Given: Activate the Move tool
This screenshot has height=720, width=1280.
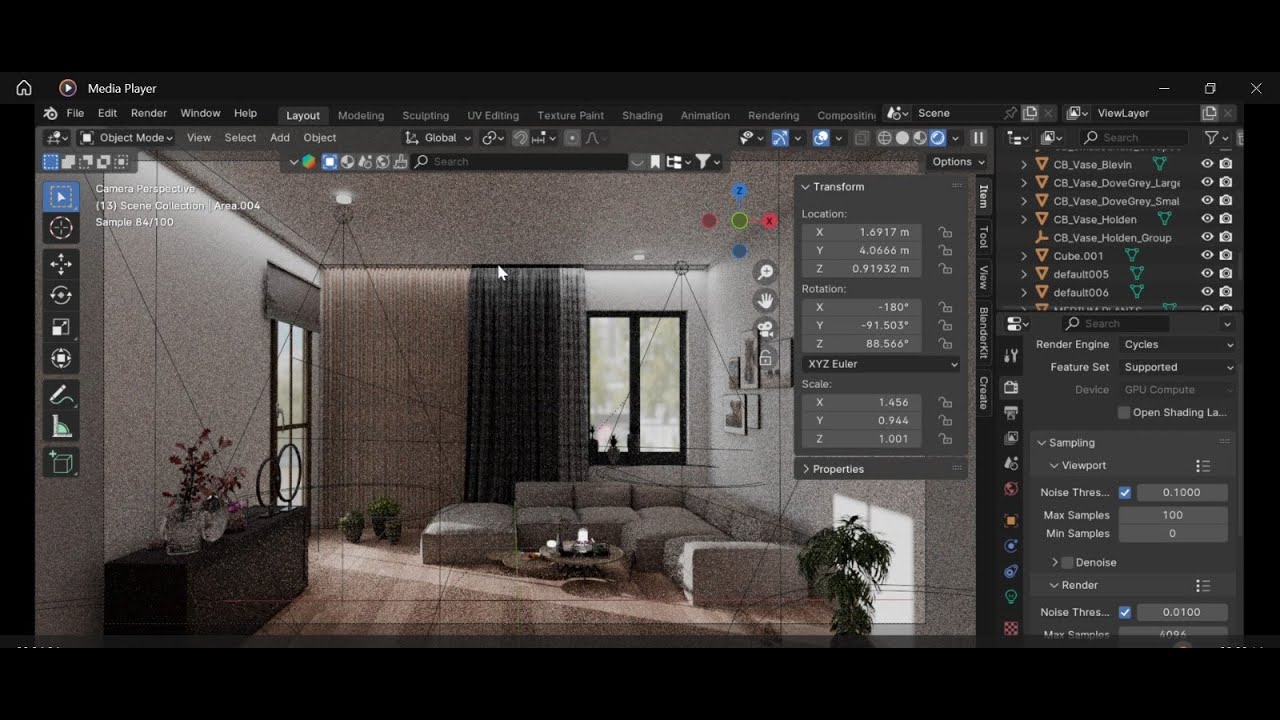Looking at the screenshot, I should (x=61, y=264).
